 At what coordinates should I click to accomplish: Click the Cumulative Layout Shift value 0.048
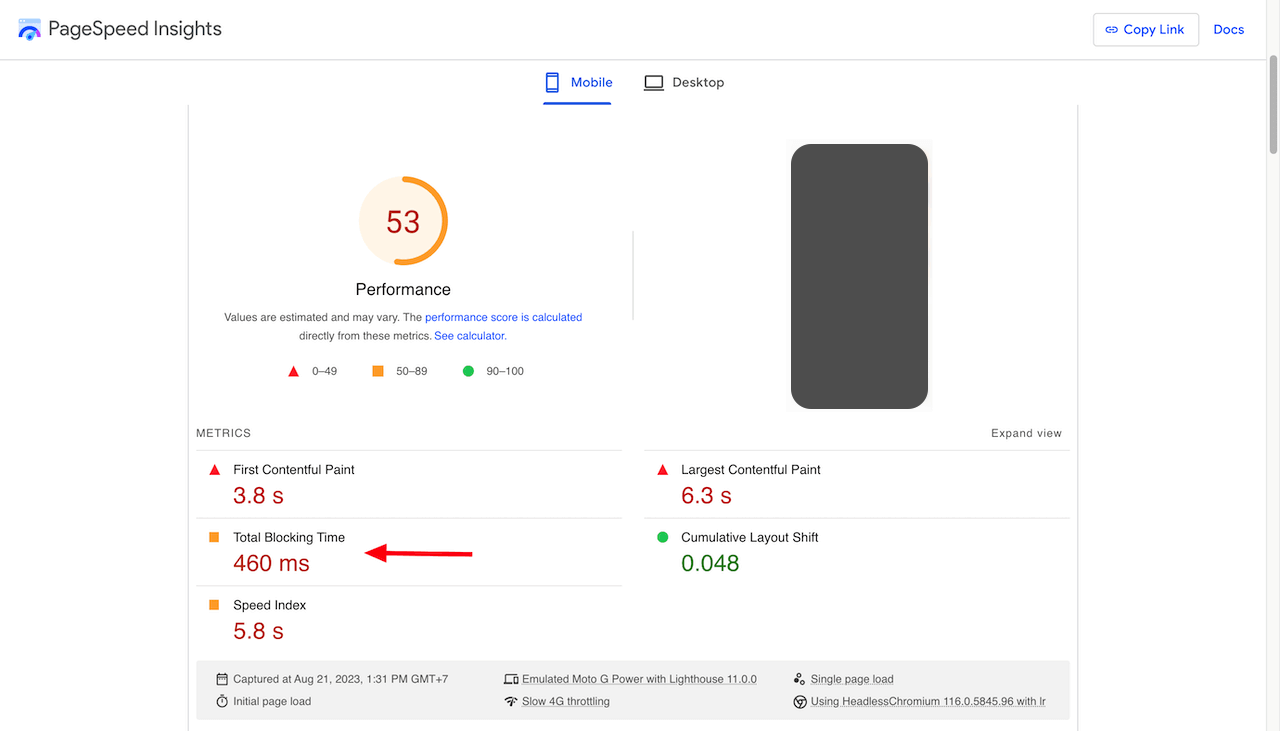710,563
